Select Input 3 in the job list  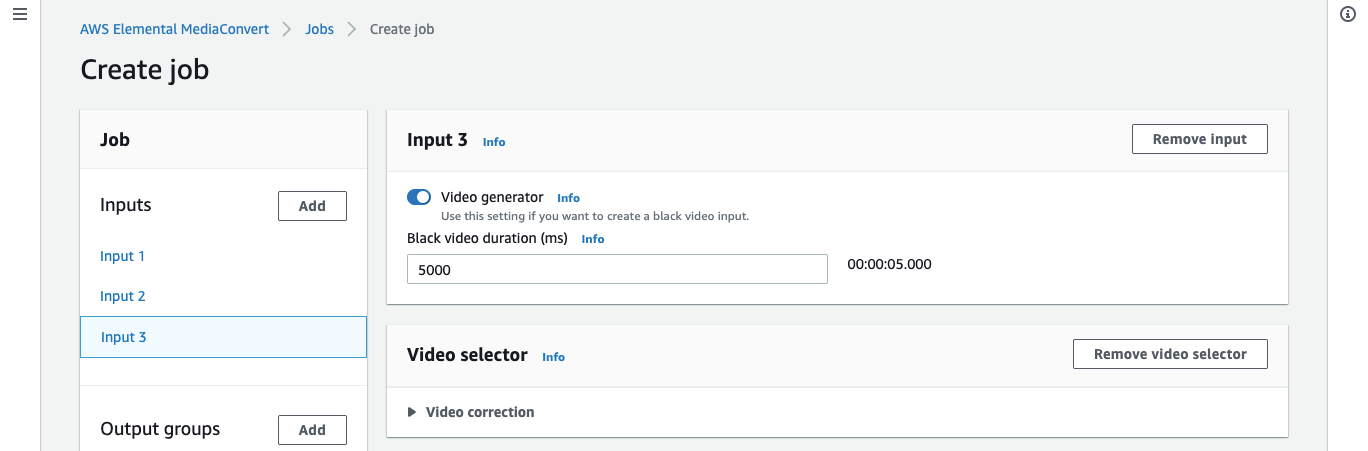point(223,337)
